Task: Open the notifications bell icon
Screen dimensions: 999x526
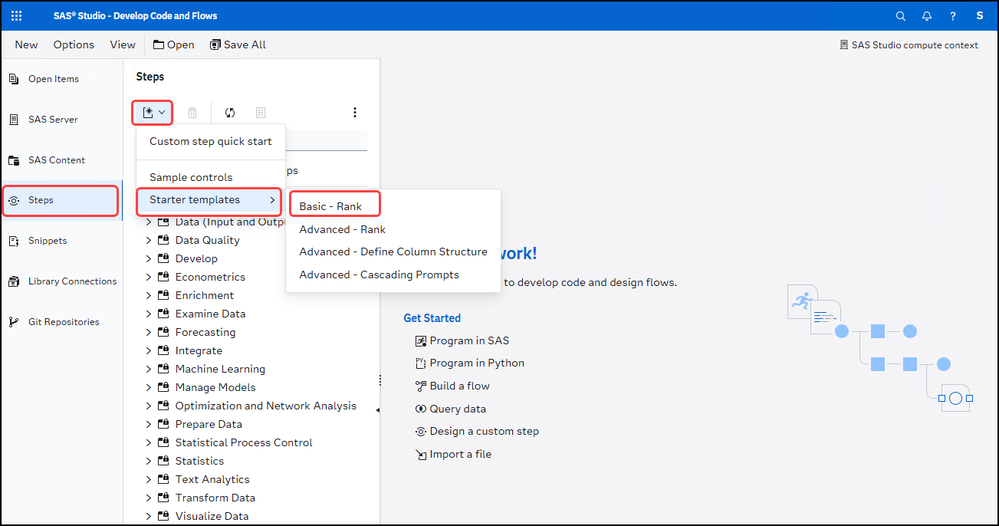Action: pos(926,16)
